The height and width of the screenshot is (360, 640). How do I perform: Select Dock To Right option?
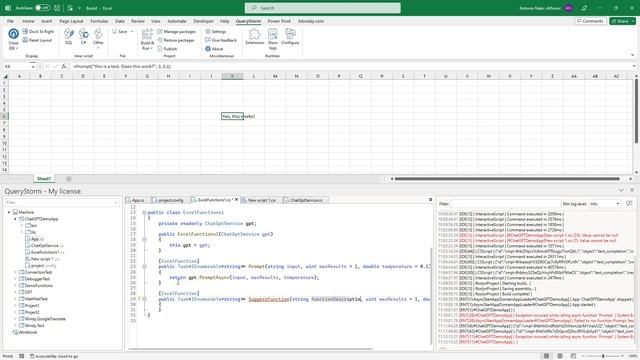click(38, 31)
